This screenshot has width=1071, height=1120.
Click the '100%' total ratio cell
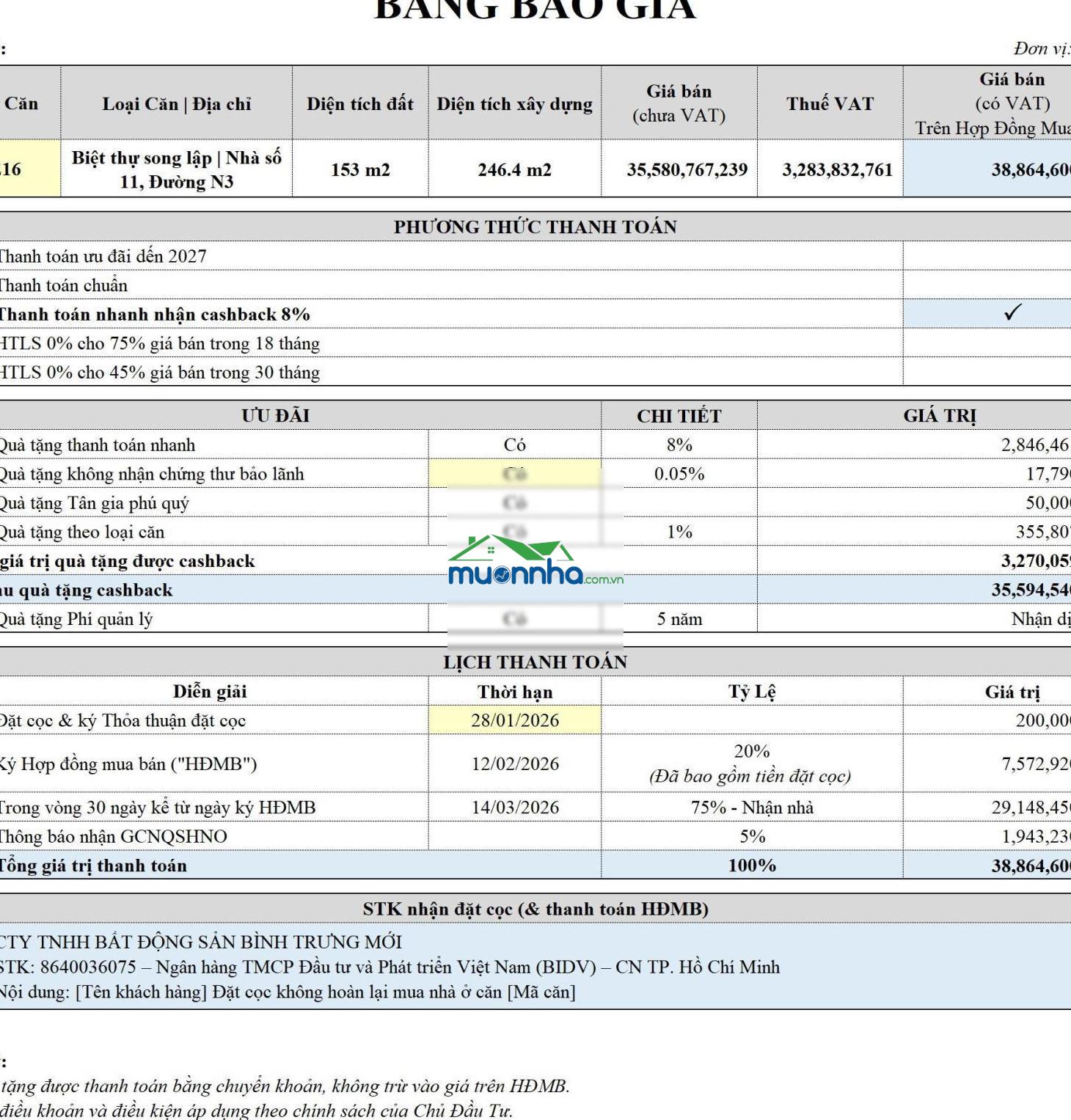(x=752, y=865)
